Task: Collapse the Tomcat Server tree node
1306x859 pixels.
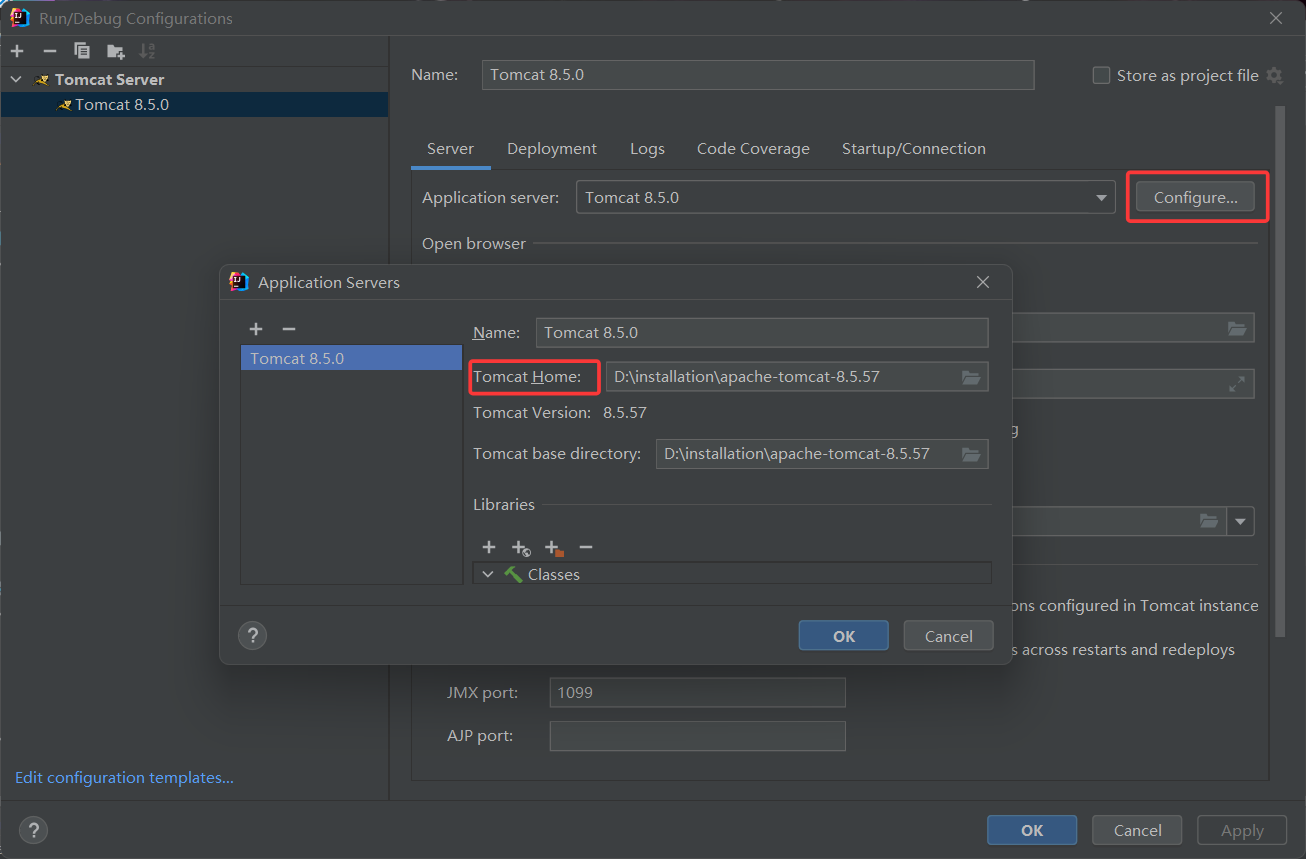Action: point(16,79)
